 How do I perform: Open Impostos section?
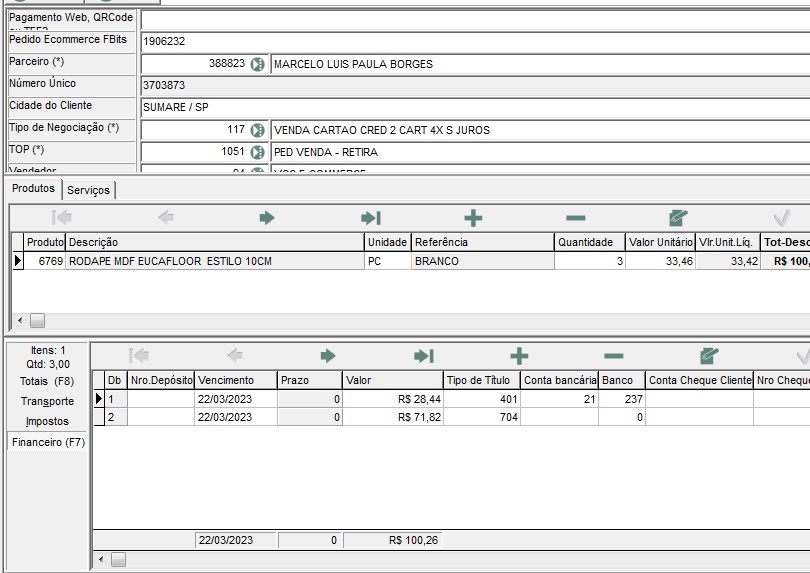pos(47,421)
